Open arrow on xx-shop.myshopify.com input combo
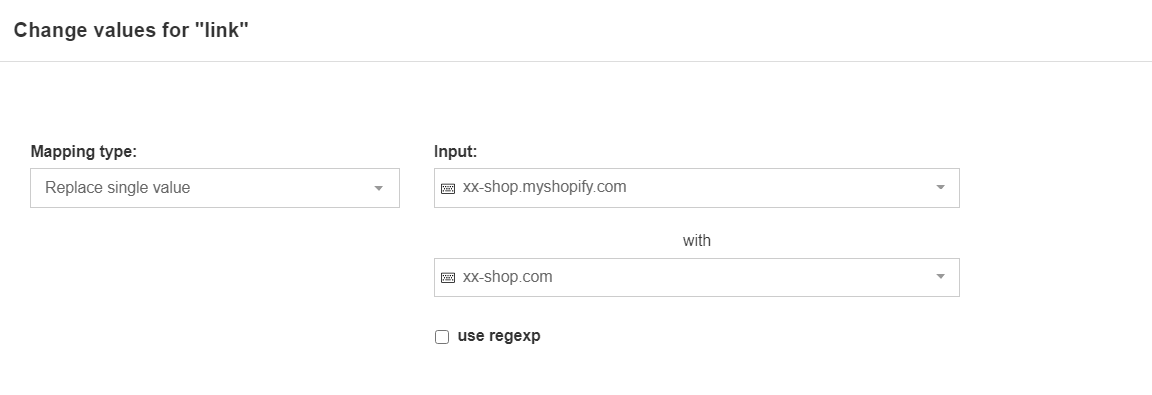 (x=940, y=188)
